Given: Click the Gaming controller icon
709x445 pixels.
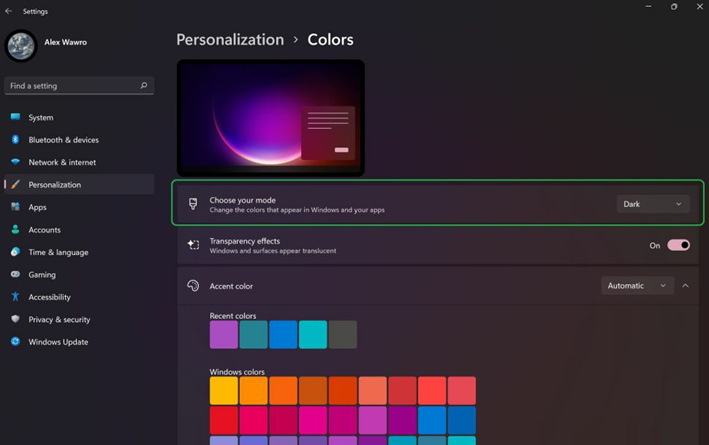Looking at the screenshot, I should click(x=15, y=275).
